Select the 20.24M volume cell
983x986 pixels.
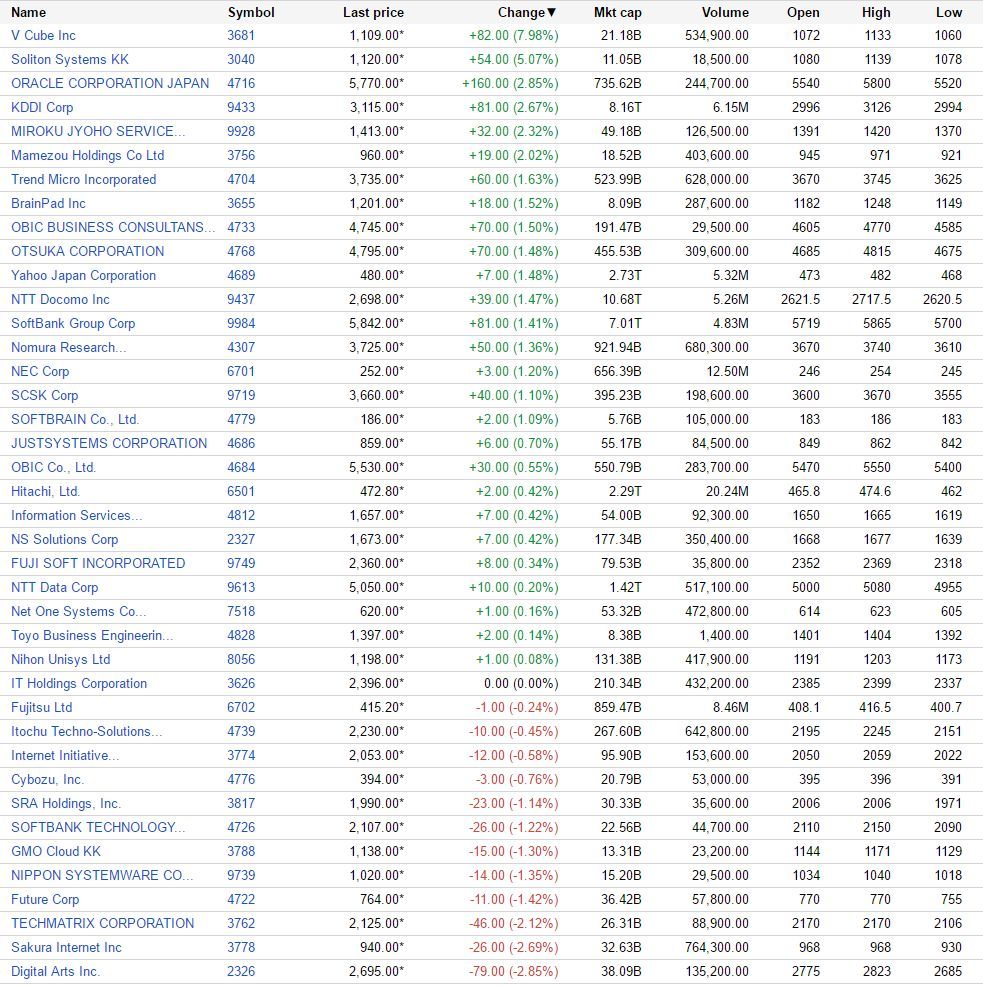point(727,491)
